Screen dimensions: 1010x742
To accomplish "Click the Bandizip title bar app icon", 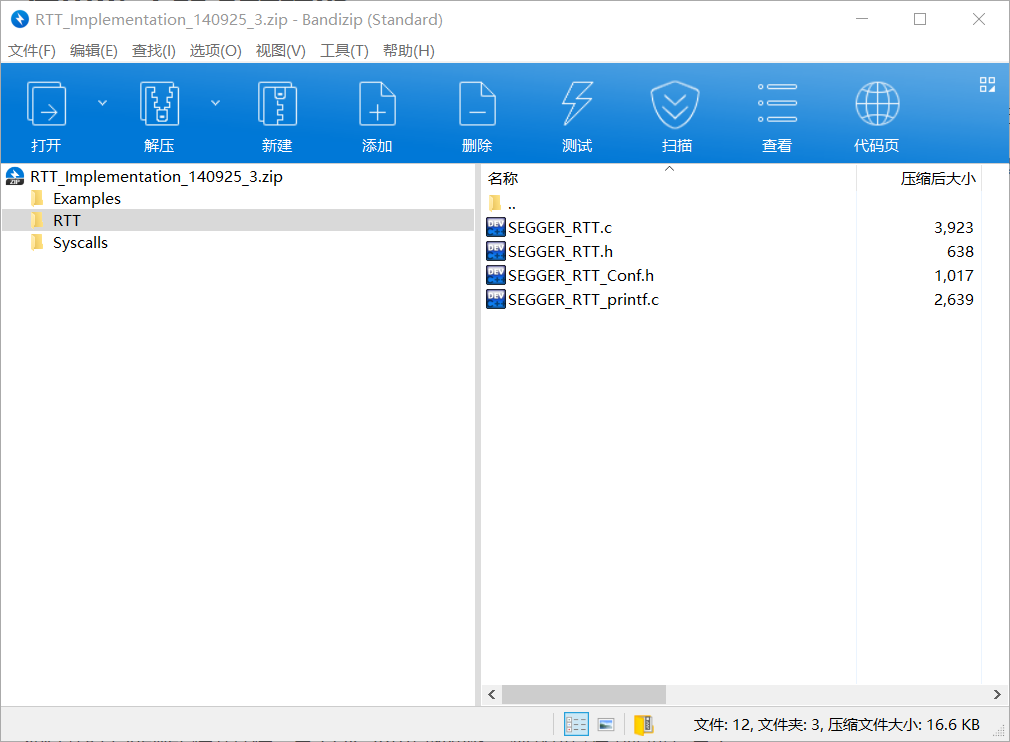I will click(20, 19).
